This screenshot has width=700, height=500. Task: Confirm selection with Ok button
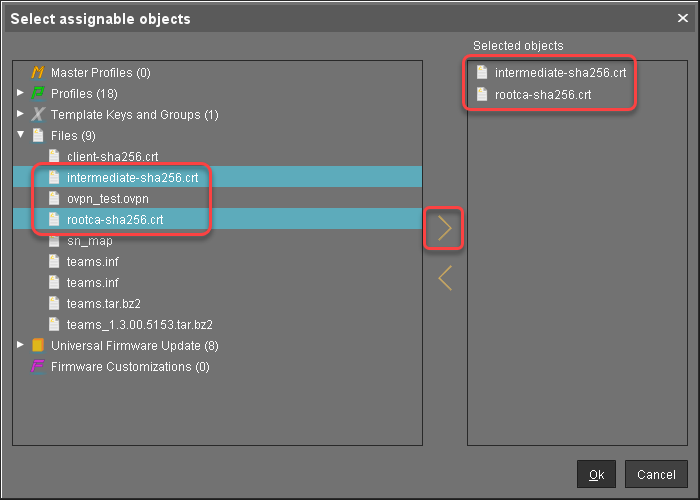(596, 475)
